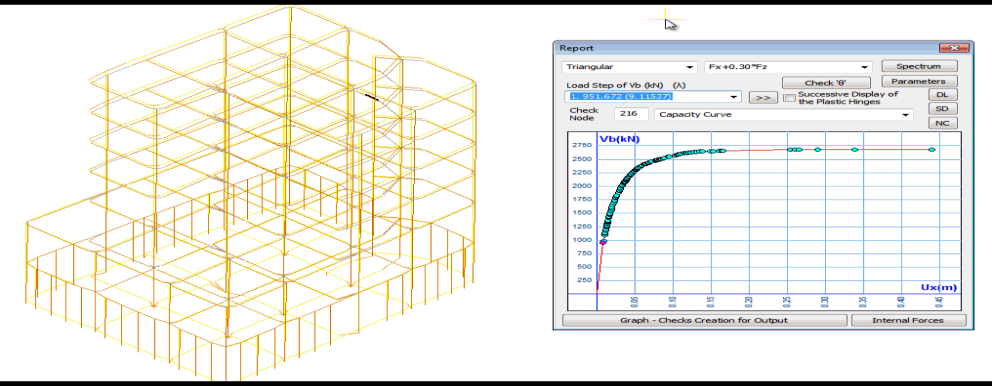Click the >> next load step button
Viewport: 992px width, 386px height.
(x=763, y=98)
